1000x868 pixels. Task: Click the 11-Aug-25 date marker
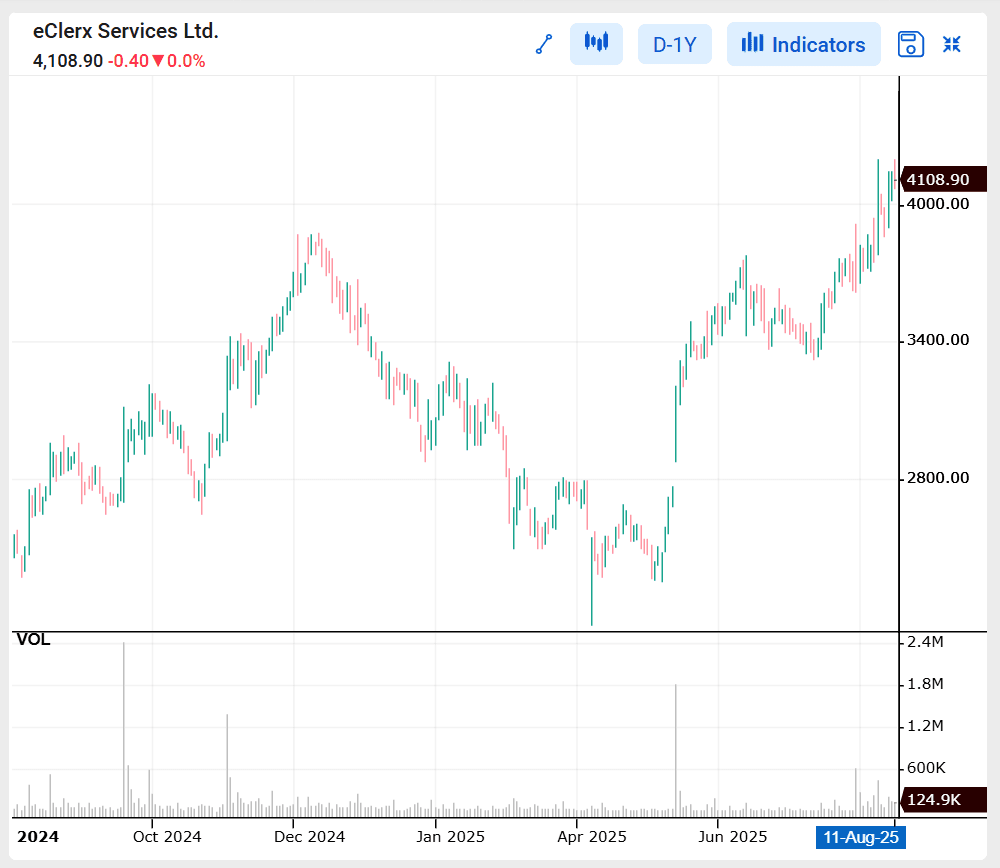point(861,837)
